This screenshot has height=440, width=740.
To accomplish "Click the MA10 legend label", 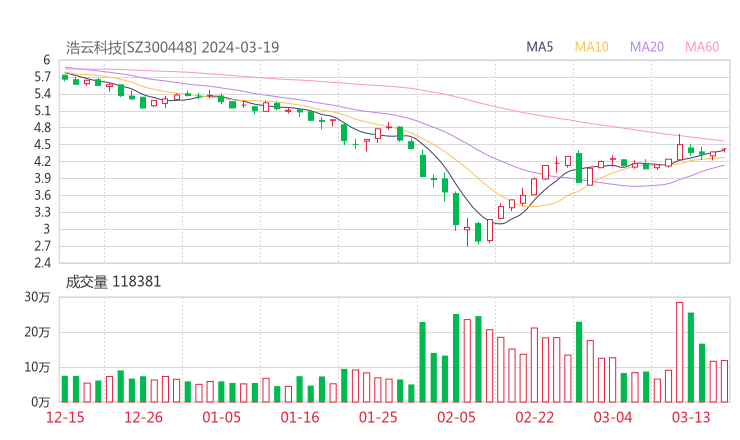I will pyautogui.click(x=591, y=47).
